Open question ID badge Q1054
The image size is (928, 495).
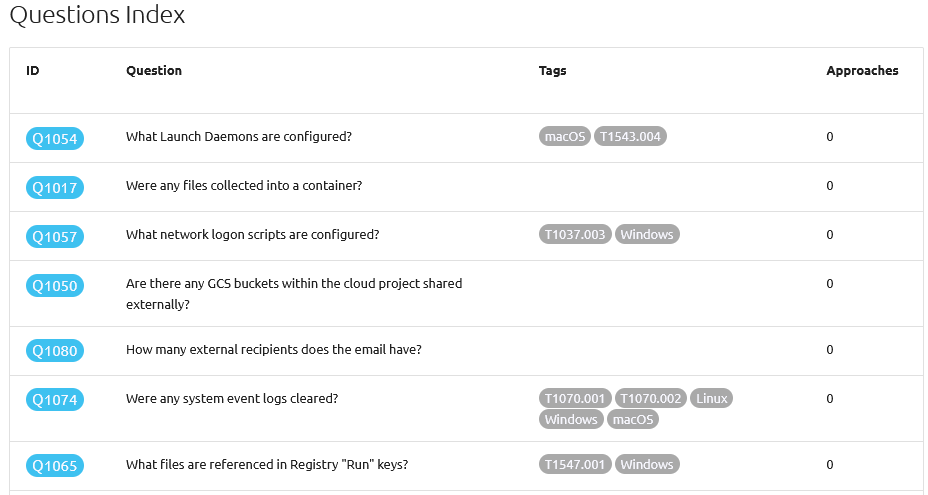(54, 138)
